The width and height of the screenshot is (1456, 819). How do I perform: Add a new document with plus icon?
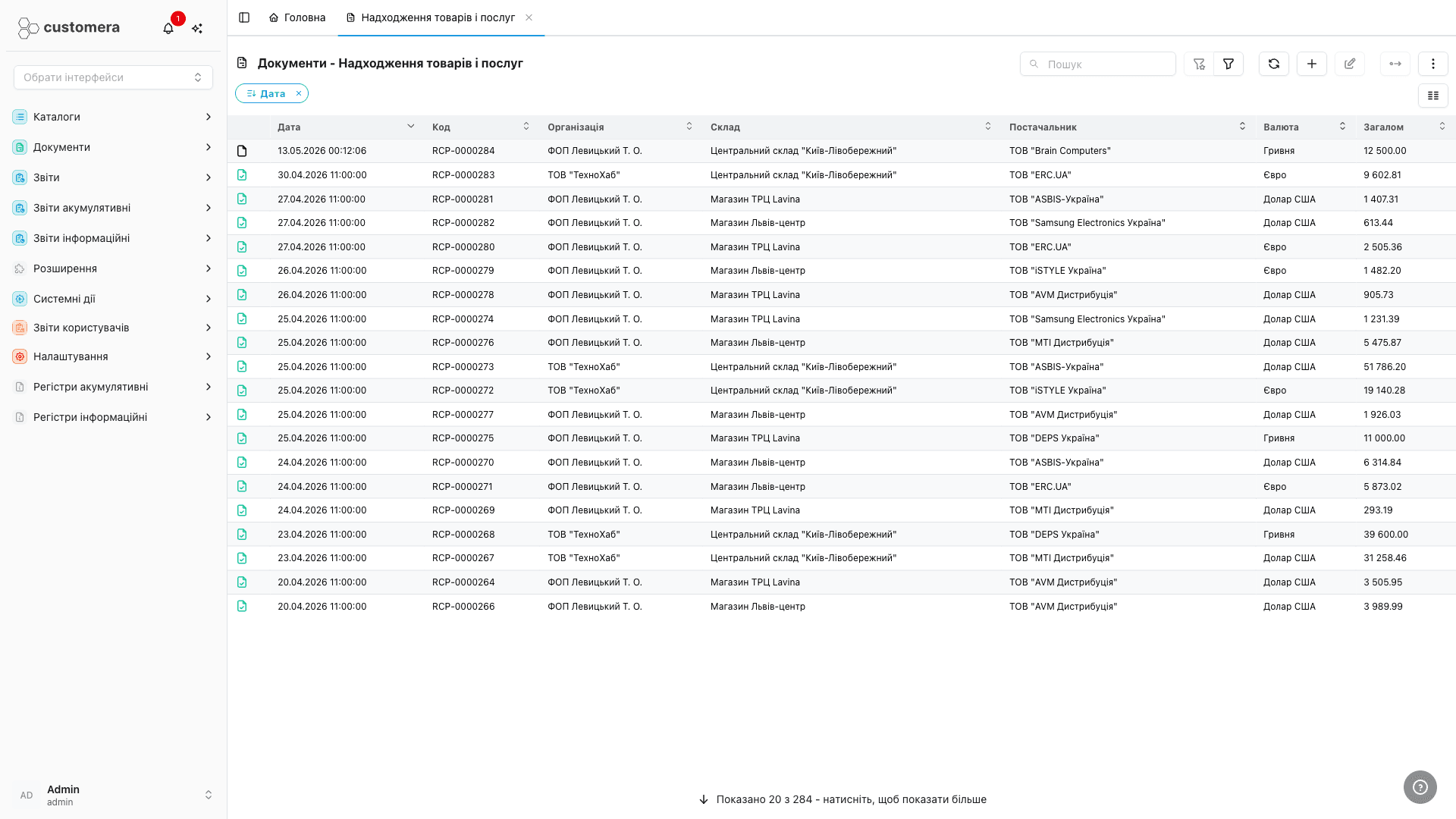(1312, 64)
